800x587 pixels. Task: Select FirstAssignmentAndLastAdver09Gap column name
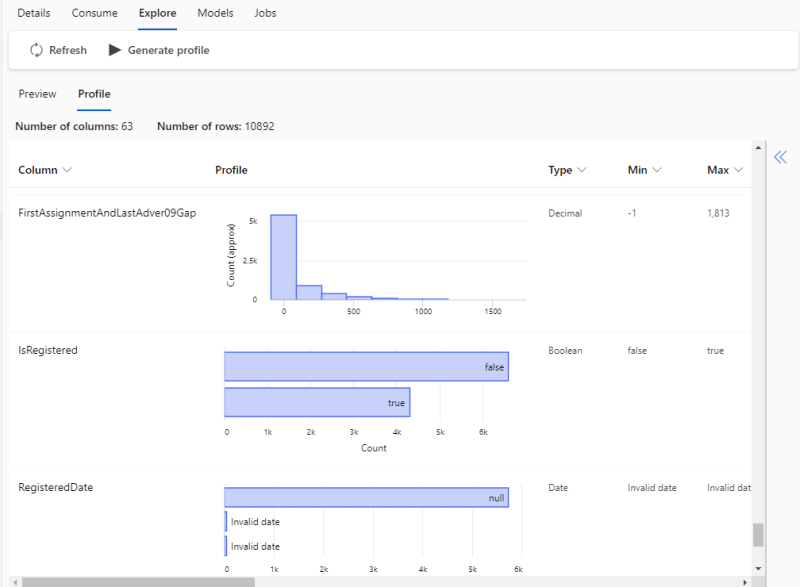click(107, 213)
